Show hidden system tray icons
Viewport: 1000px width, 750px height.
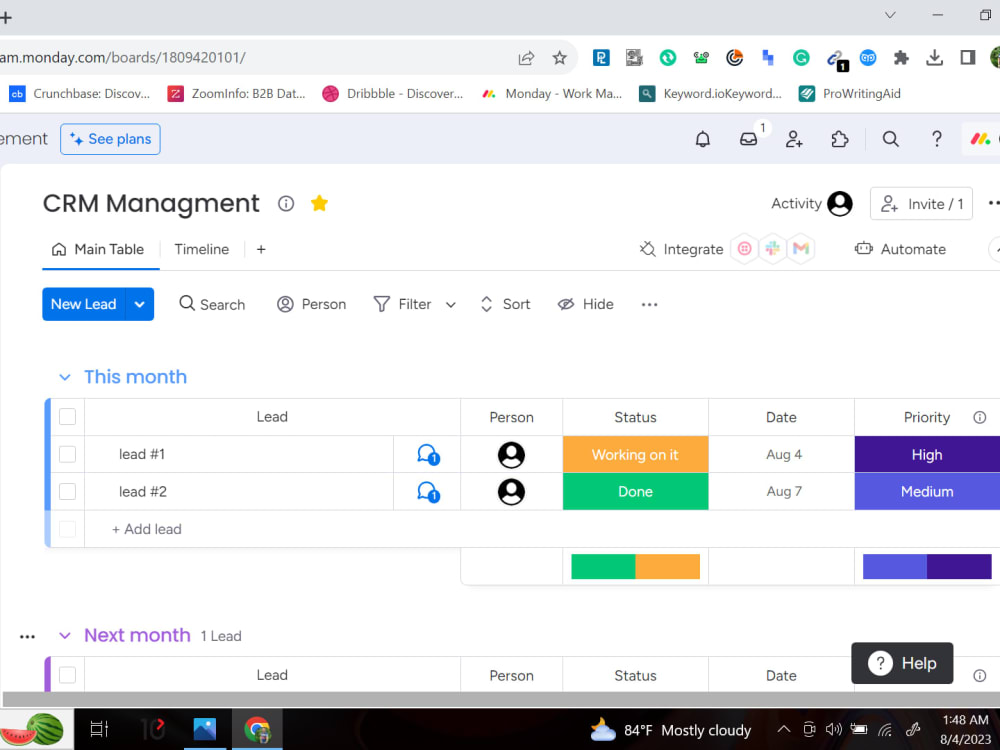[x=784, y=729]
